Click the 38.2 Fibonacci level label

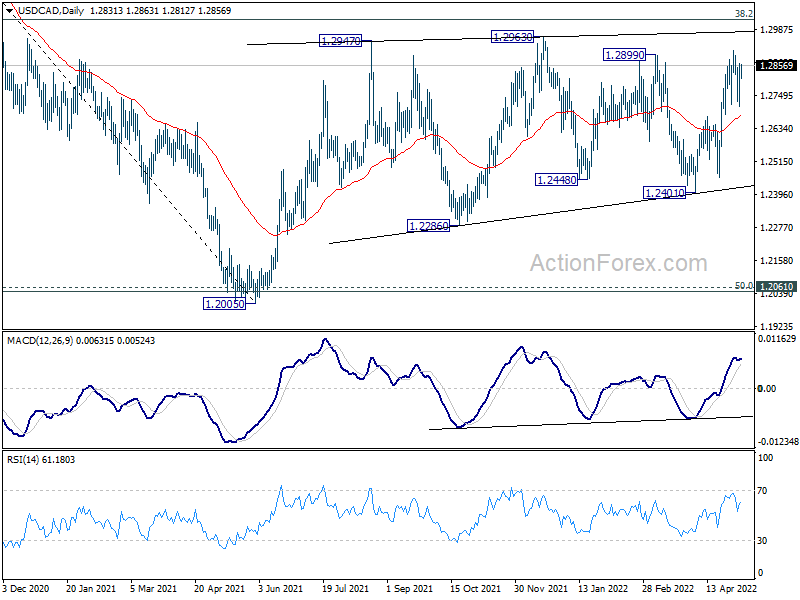[743, 14]
